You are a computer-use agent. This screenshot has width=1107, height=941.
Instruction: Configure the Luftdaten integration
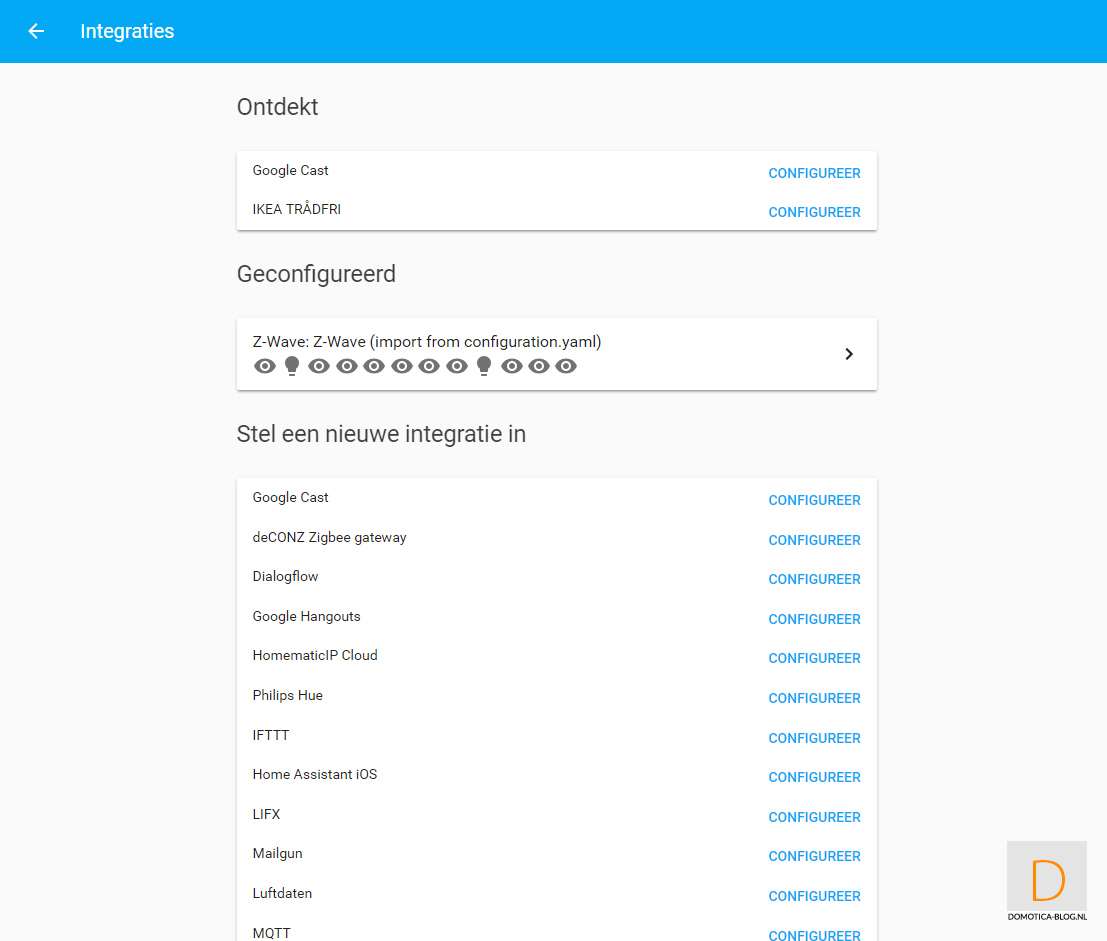pos(814,896)
